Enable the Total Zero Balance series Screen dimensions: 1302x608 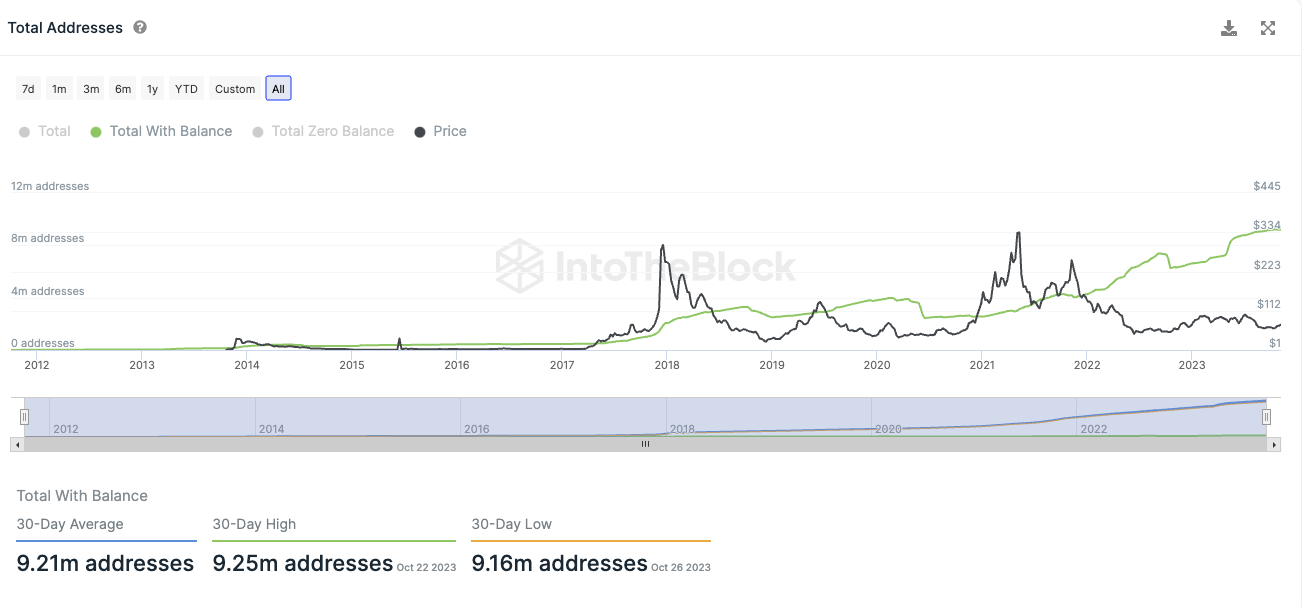(x=323, y=131)
